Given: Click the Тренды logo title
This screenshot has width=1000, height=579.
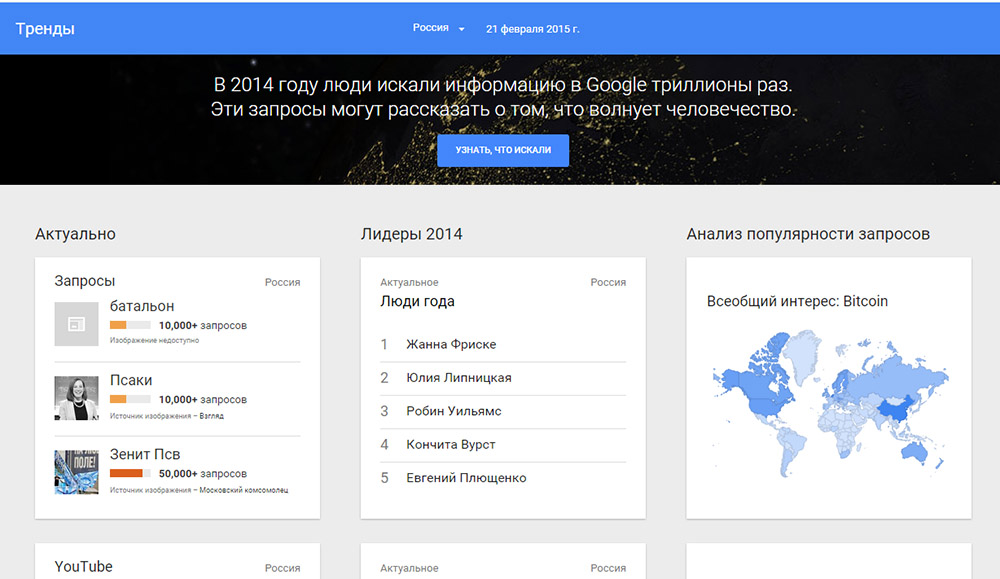Looking at the screenshot, I should pyautogui.click(x=45, y=29).
